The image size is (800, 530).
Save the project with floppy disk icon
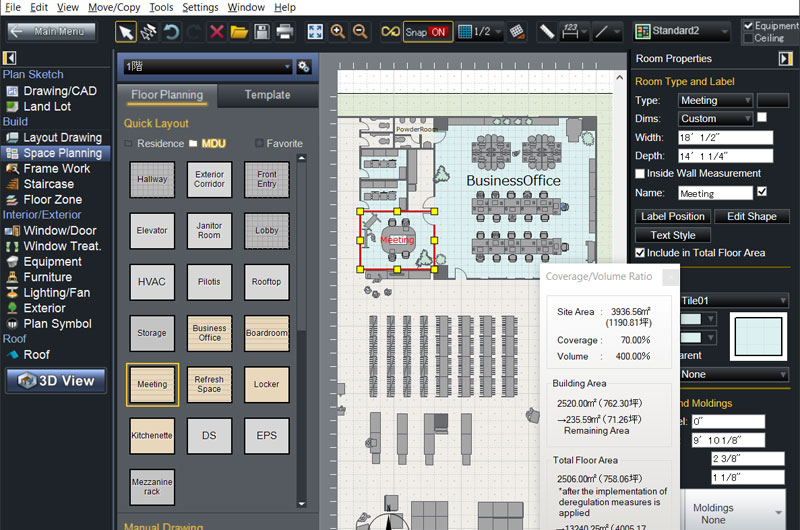262,32
